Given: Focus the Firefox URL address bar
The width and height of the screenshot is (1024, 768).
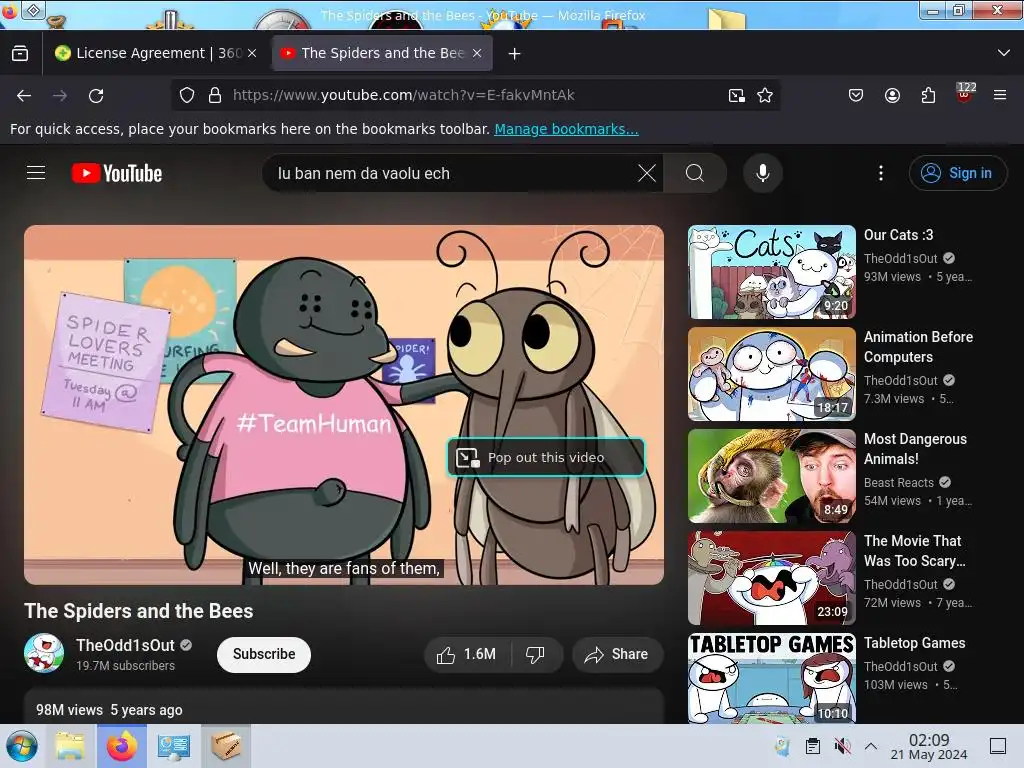Looking at the screenshot, I should [473, 95].
